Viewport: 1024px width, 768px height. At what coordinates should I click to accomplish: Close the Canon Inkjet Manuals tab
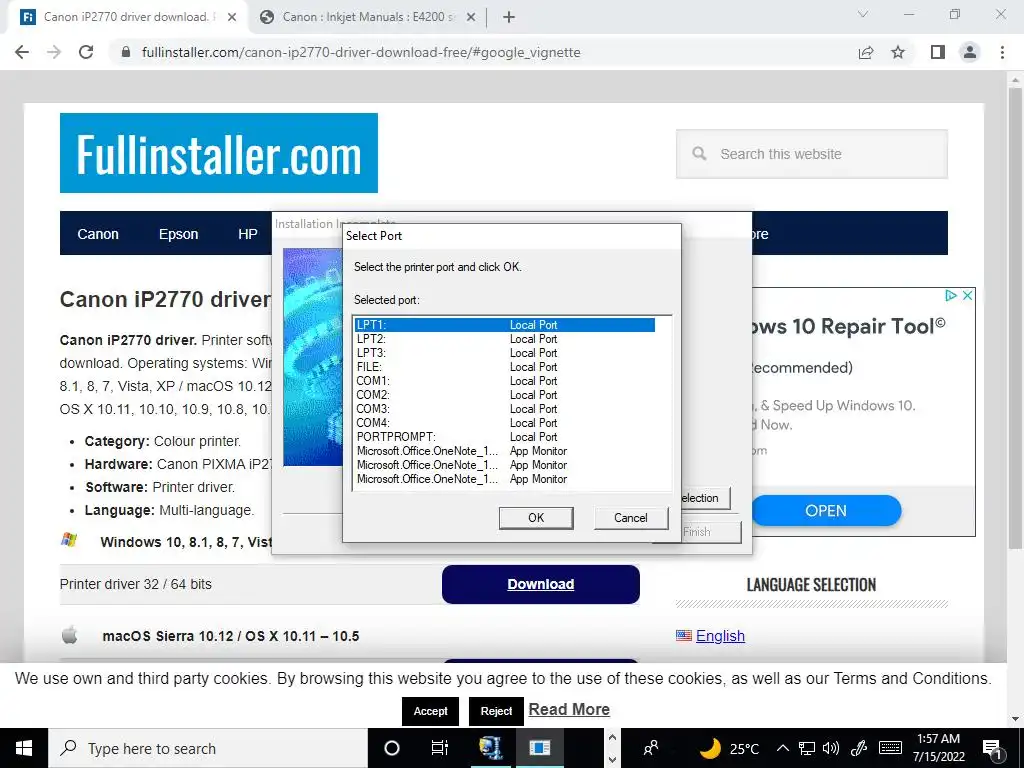[x=471, y=17]
